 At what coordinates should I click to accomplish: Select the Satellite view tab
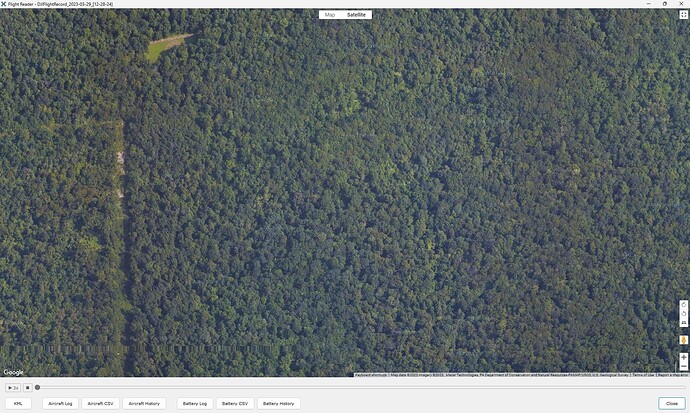[x=357, y=15]
